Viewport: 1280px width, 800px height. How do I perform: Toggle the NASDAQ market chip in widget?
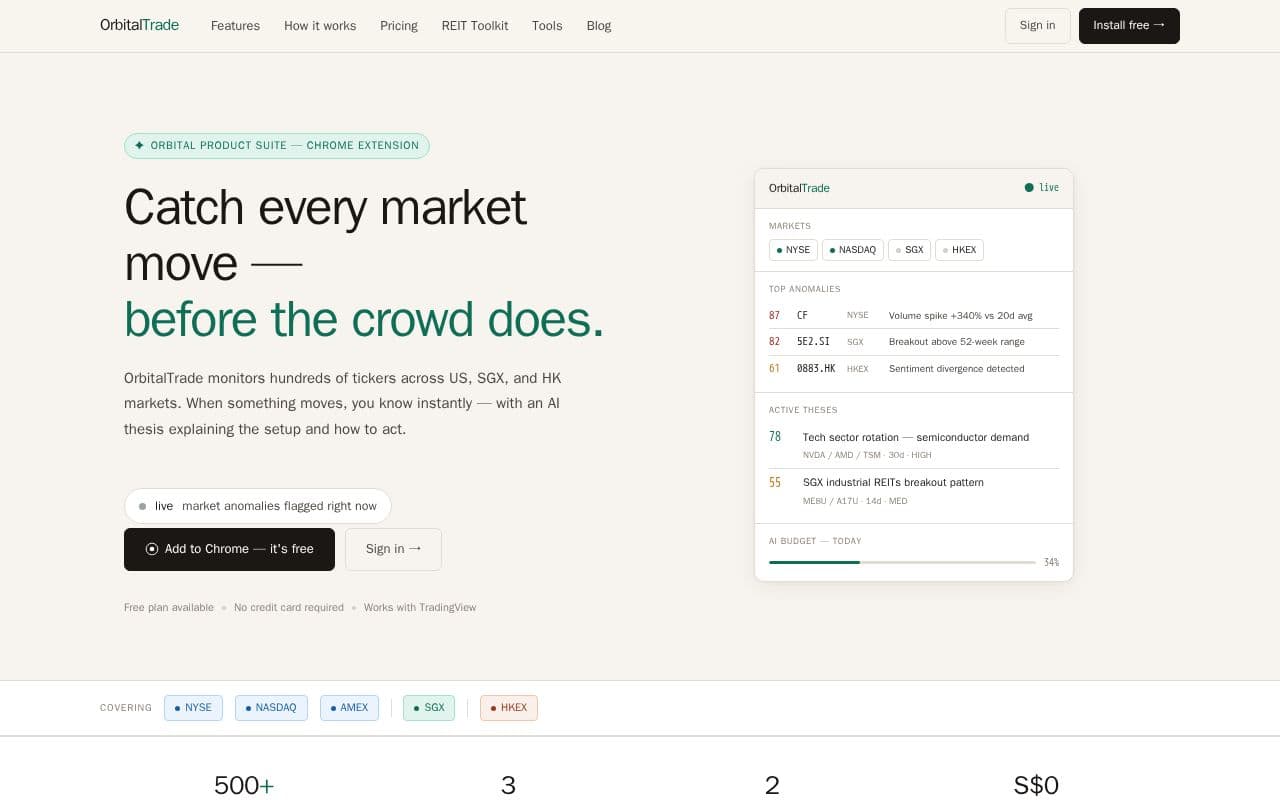[853, 250]
